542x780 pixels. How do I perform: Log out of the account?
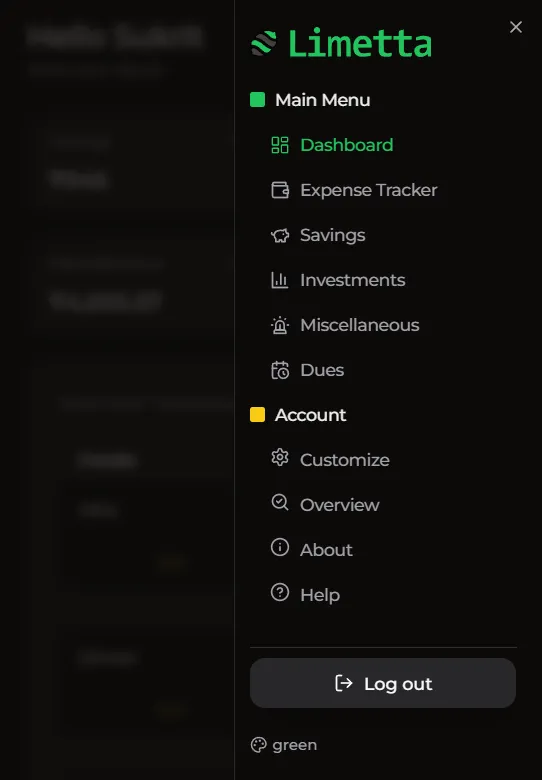click(383, 683)
